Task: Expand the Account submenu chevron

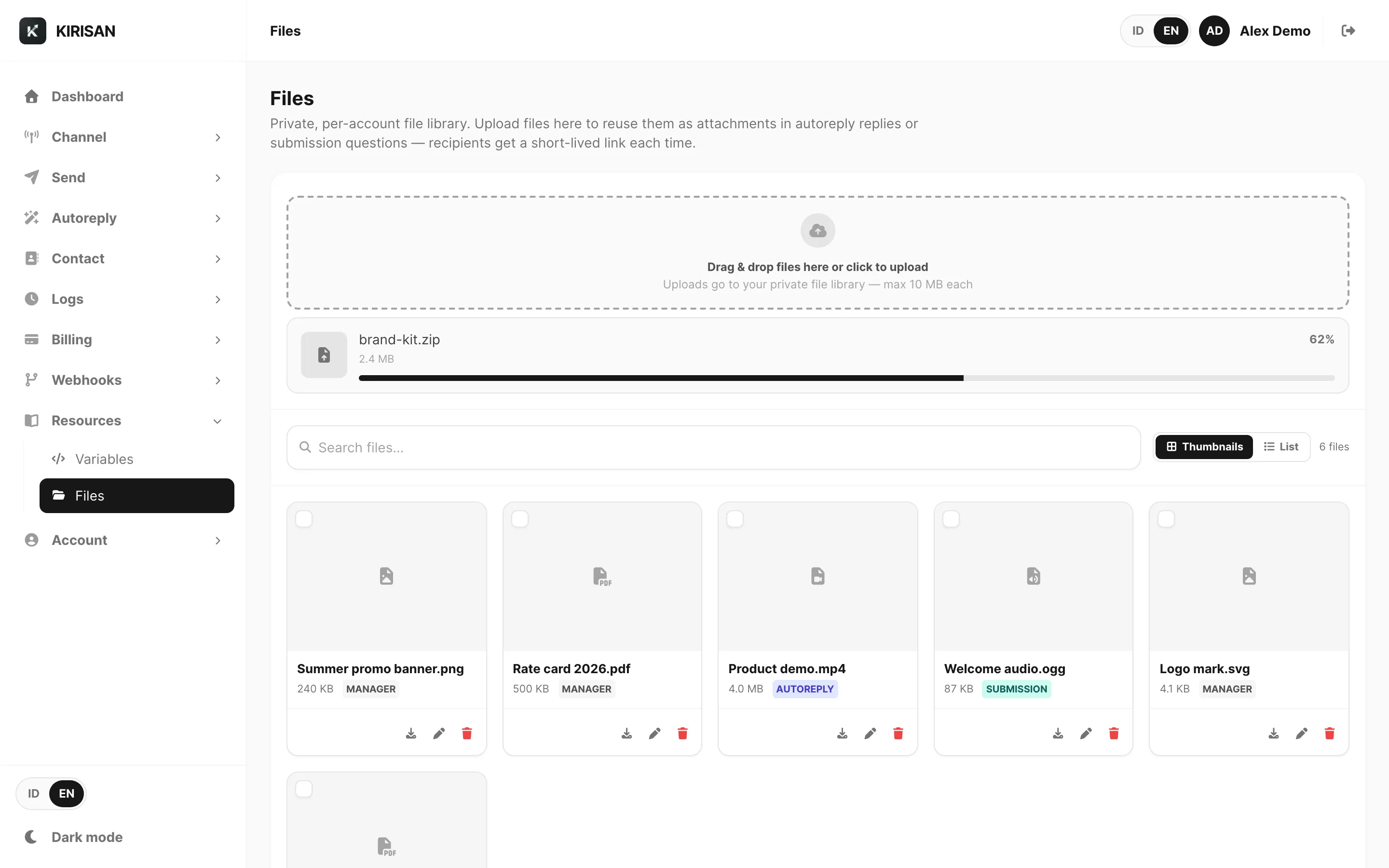Action: click(218, 540)
